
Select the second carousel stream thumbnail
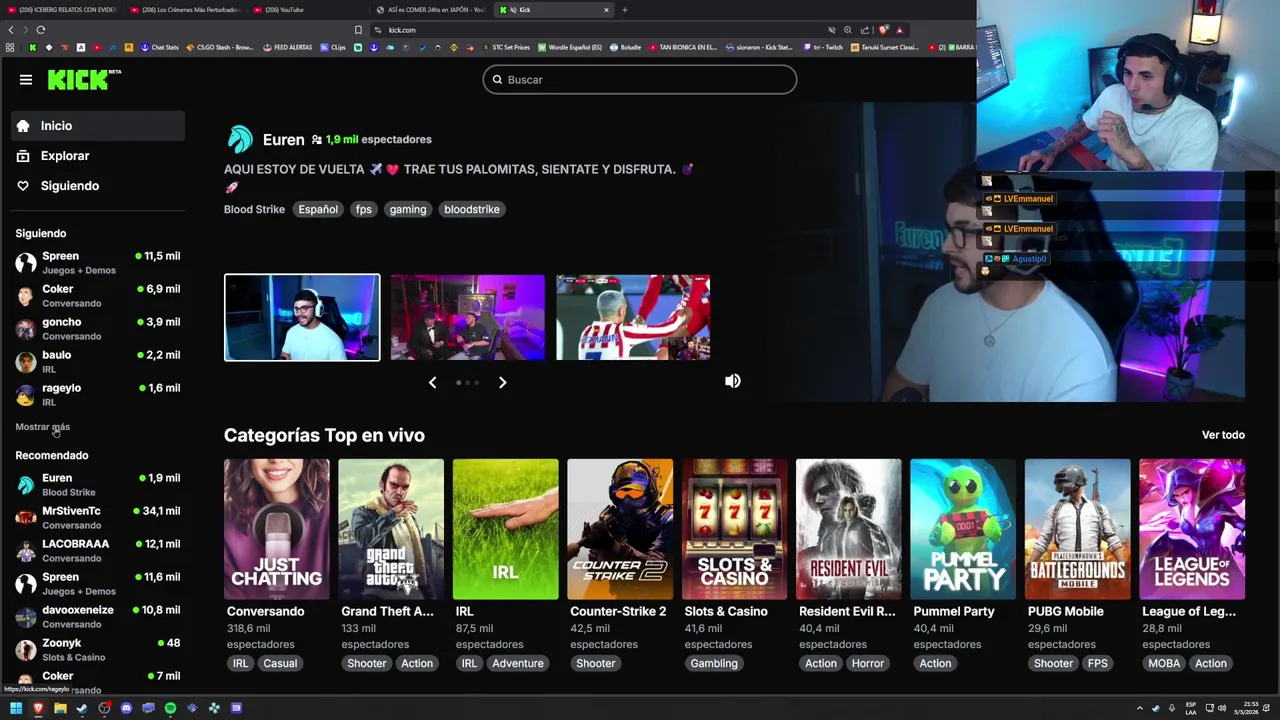point(468,317)
